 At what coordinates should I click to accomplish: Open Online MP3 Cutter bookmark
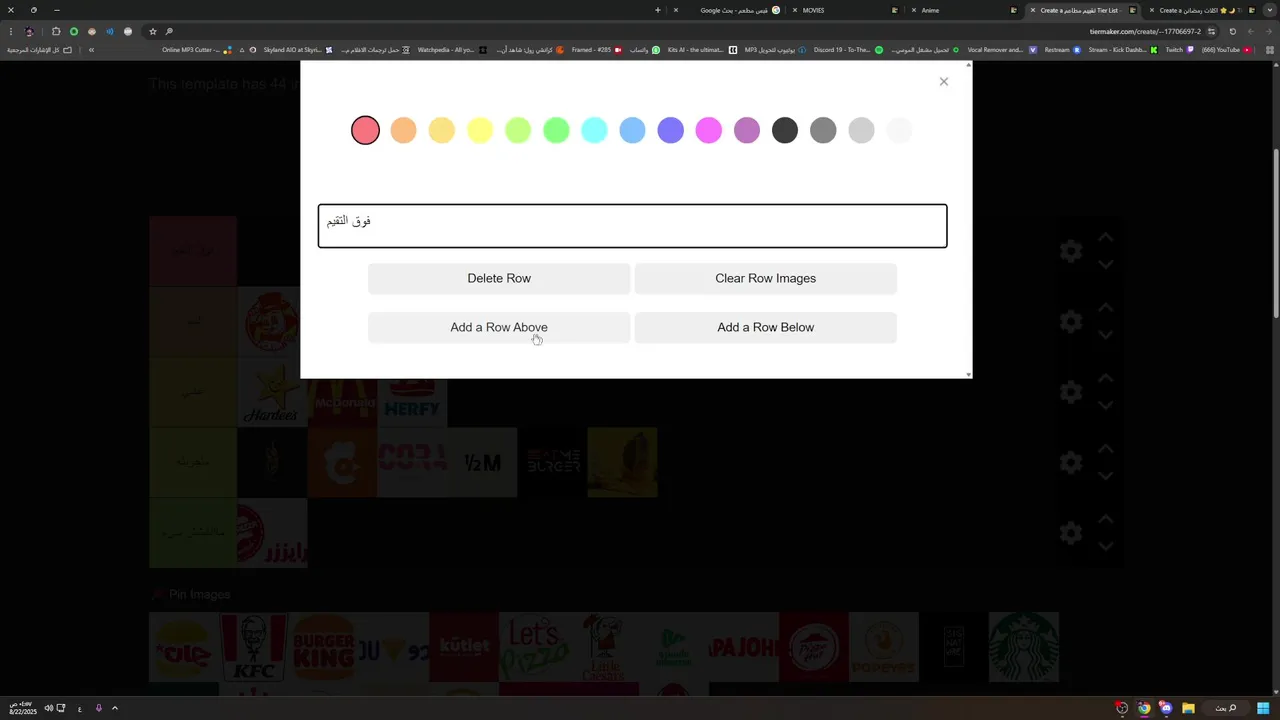pyautogui.click(x=197, y=50)
